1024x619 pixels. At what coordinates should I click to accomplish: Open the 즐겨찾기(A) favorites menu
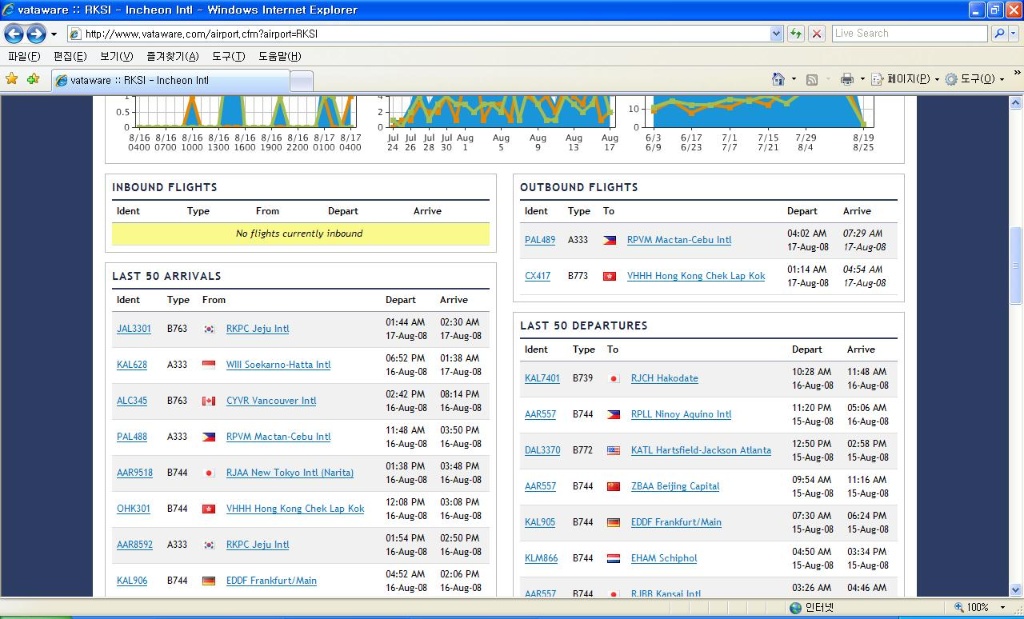tap(172, 56)
